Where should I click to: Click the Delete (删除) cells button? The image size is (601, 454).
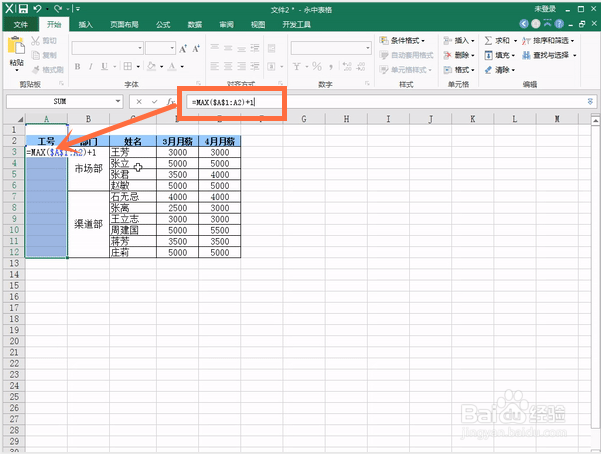coord(459,55)
